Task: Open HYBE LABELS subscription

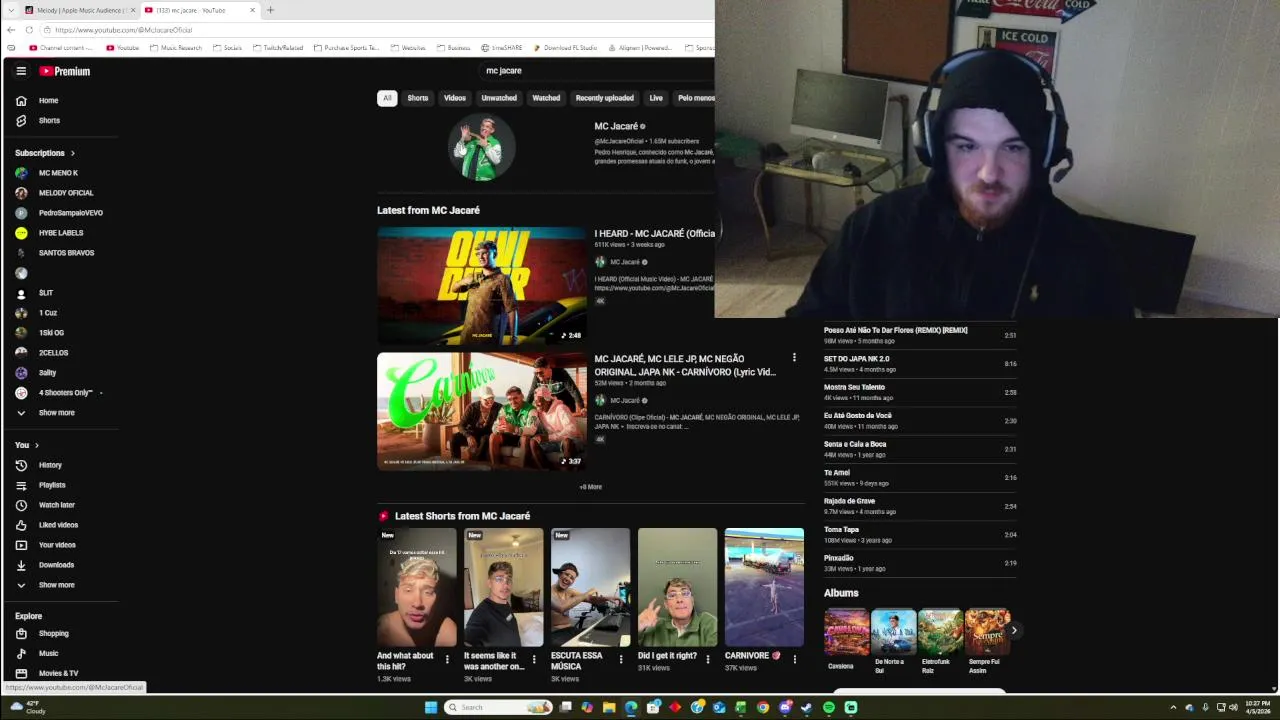Action: (x=61, y=233)
